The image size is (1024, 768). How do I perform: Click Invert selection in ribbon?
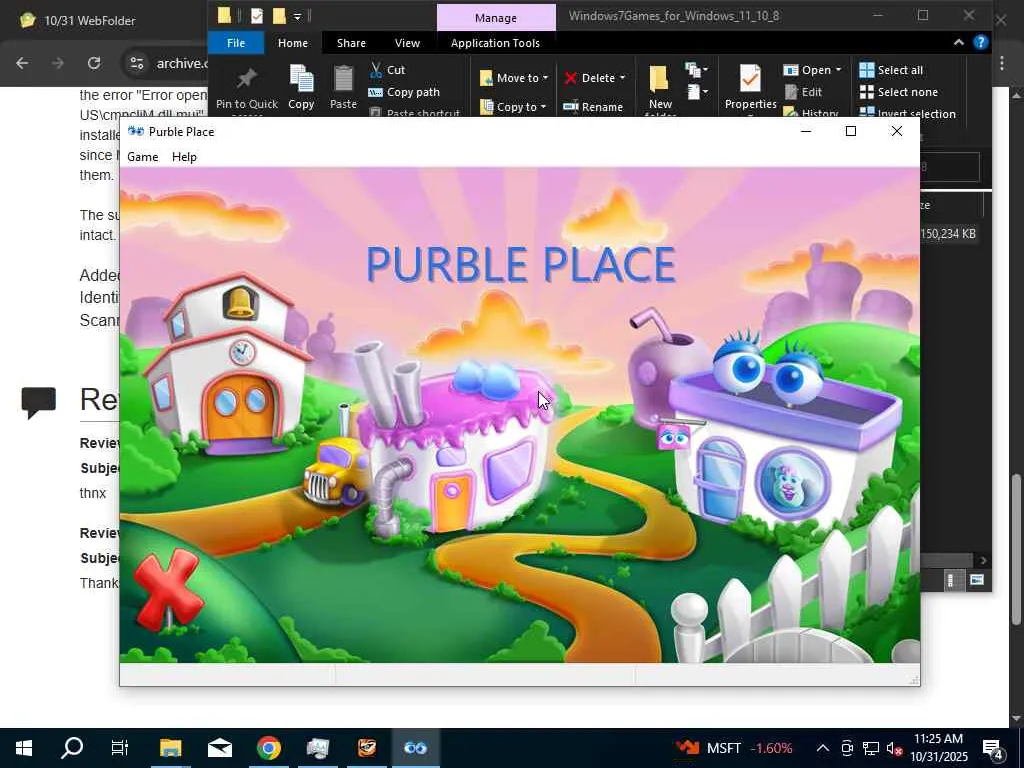point(908,114)
